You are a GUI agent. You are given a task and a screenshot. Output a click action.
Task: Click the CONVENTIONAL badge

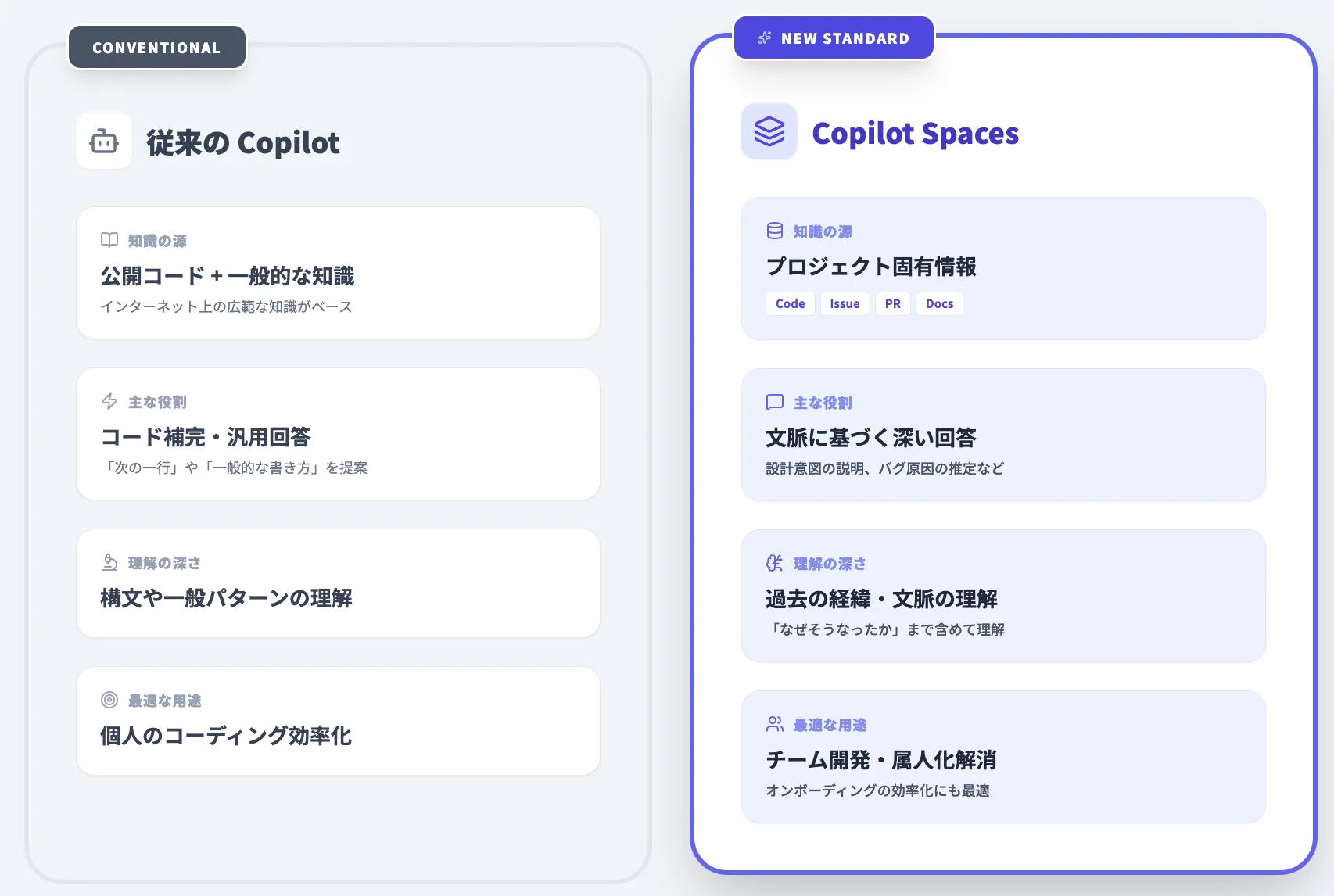click(156, 47)
